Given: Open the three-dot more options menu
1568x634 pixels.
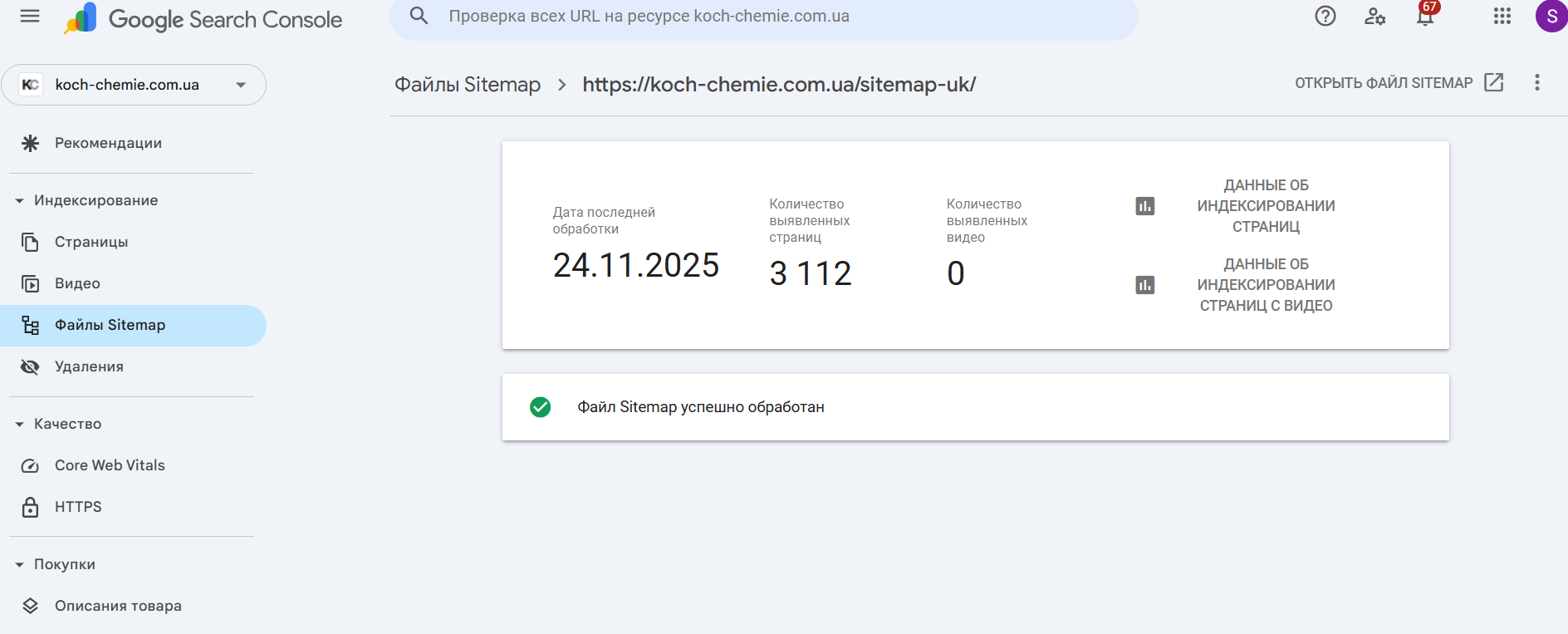Looking at the screenshot, I should pos(1537,82).
